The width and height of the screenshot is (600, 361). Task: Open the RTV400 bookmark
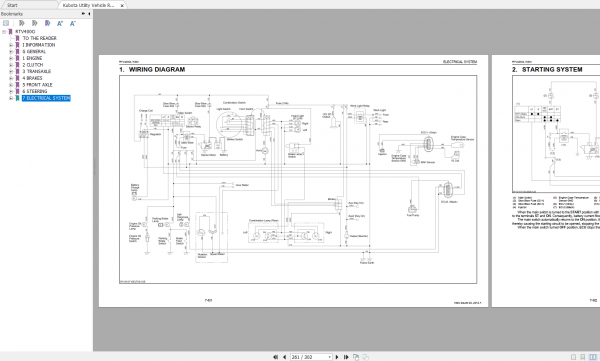coord(25,32)
